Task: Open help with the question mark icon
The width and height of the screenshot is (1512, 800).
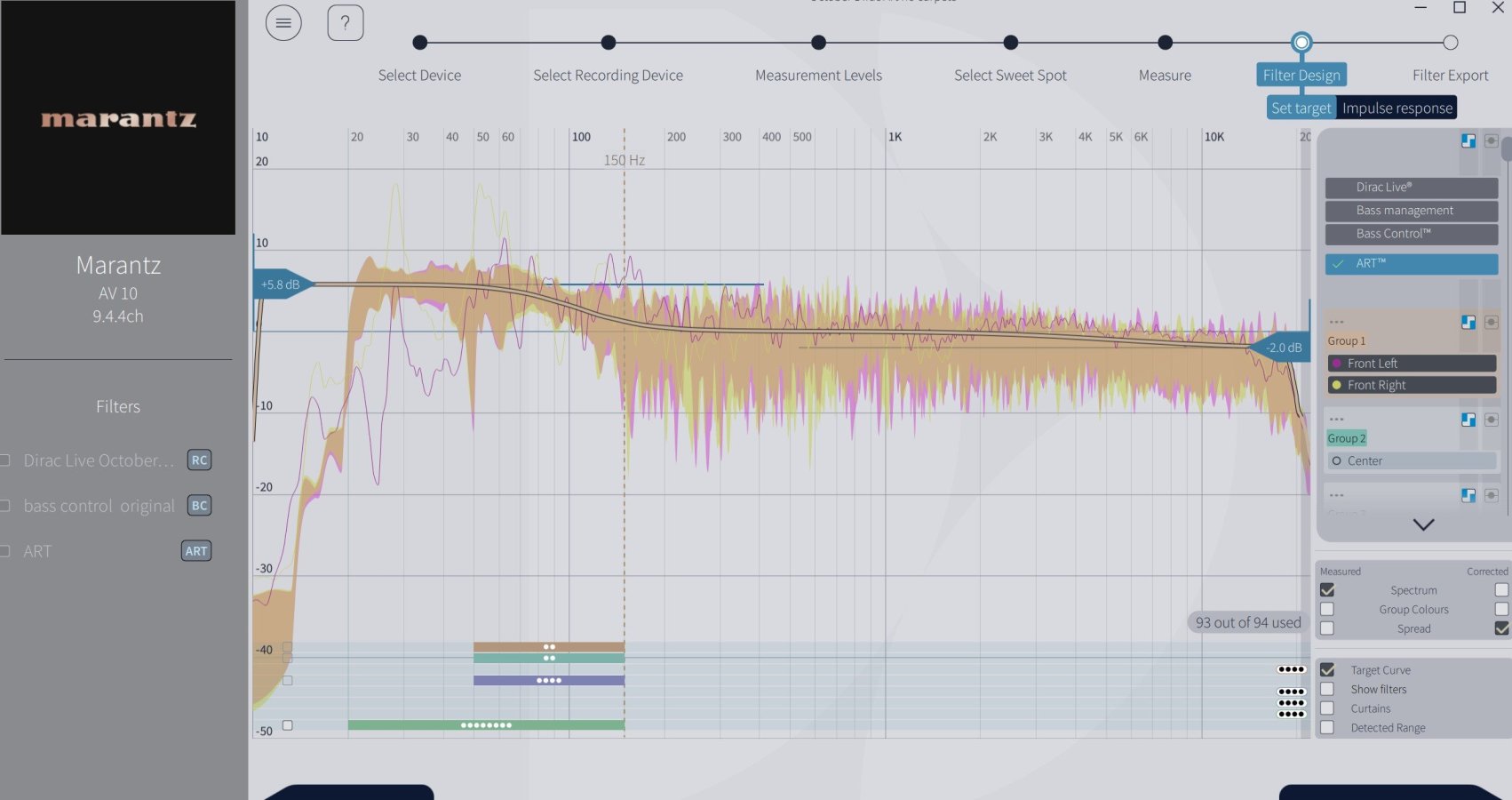Action: click(346, 23)
